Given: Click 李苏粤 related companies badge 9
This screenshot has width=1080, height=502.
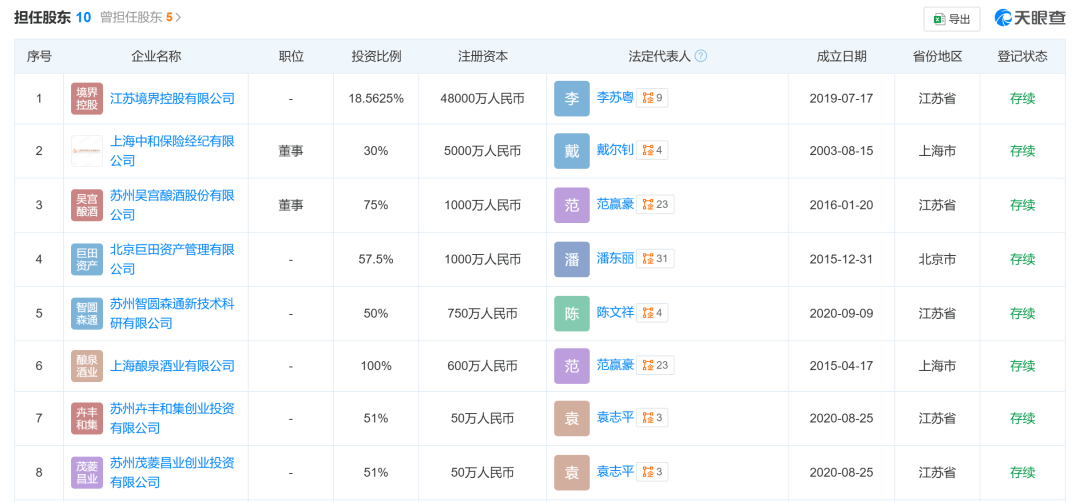Looking at the screenshot, I should pyautogui.click(x=652, y=98).
